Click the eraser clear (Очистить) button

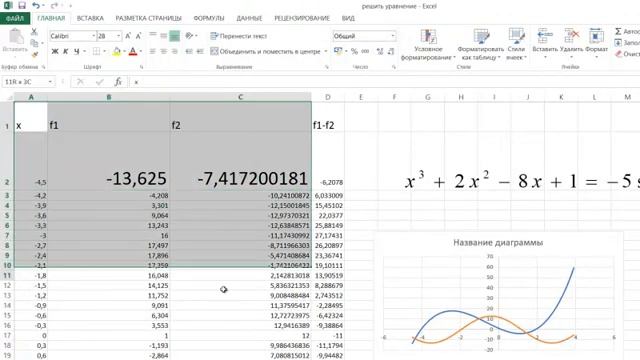tap(627, 54)
